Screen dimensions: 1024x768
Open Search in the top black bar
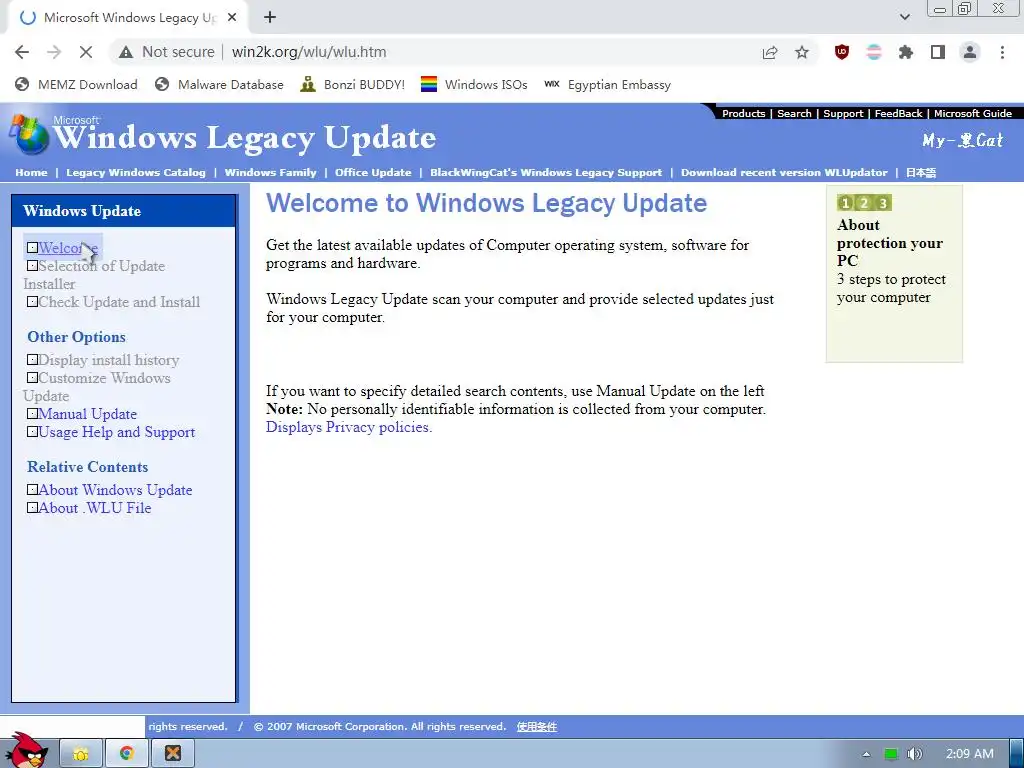click(x=794, y=114)
